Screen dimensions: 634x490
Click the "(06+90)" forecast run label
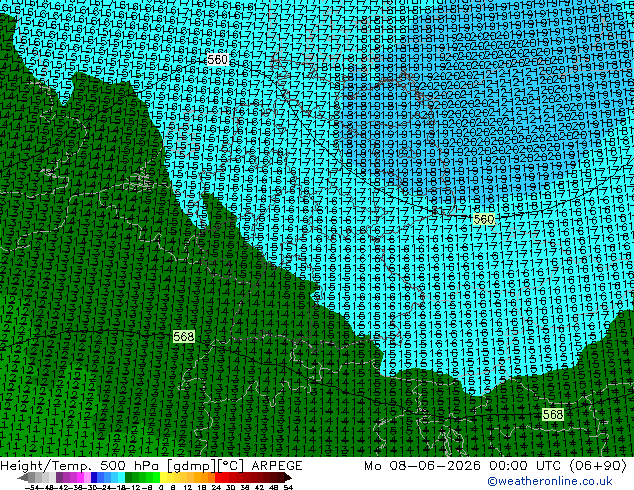click(598, 466)
